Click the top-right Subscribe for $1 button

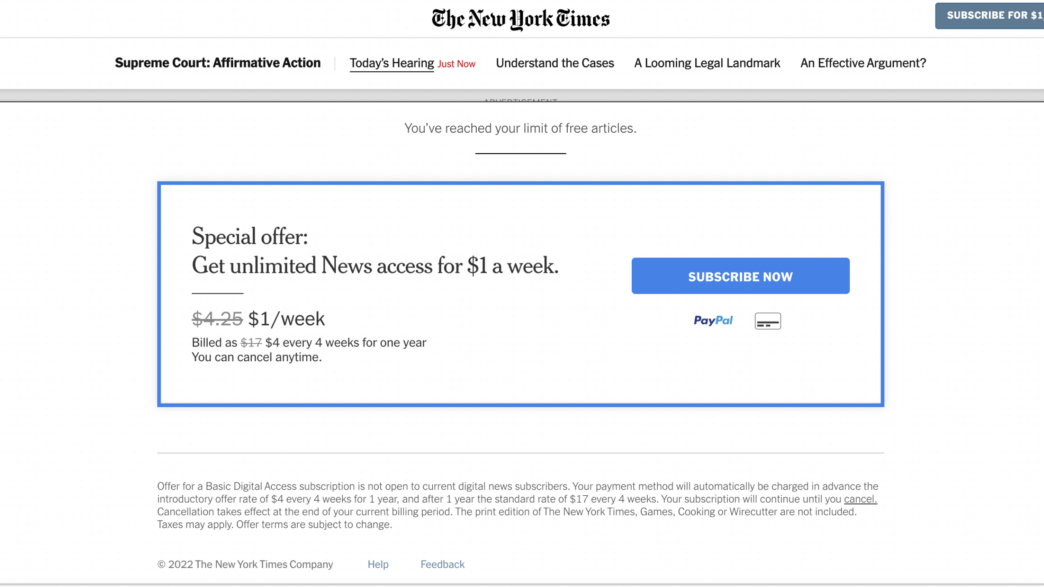click(989, 15)
